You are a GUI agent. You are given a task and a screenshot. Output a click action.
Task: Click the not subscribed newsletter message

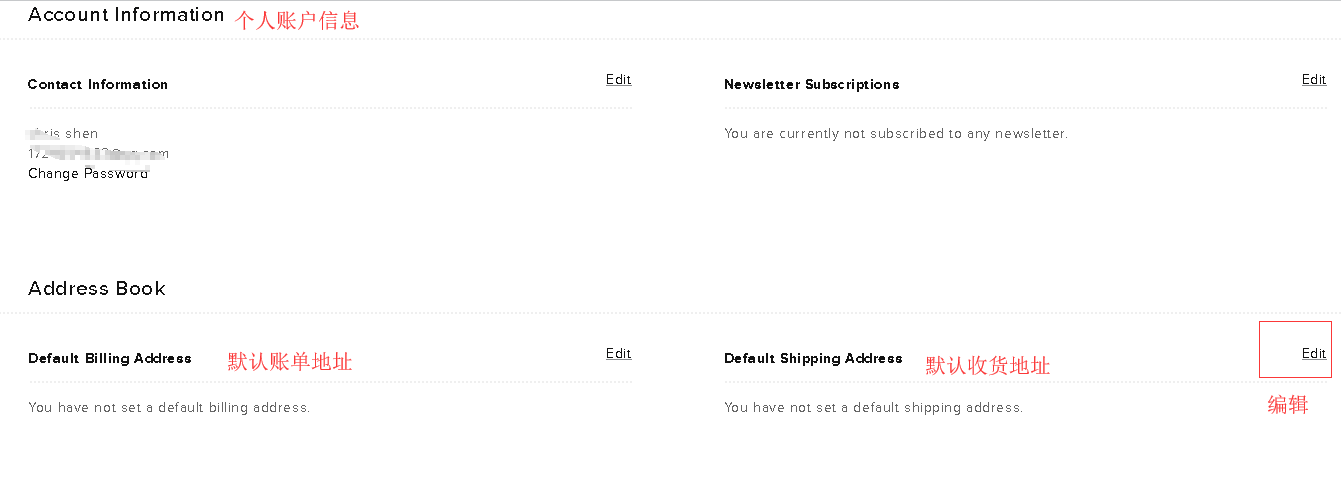(x=895, y=134)
